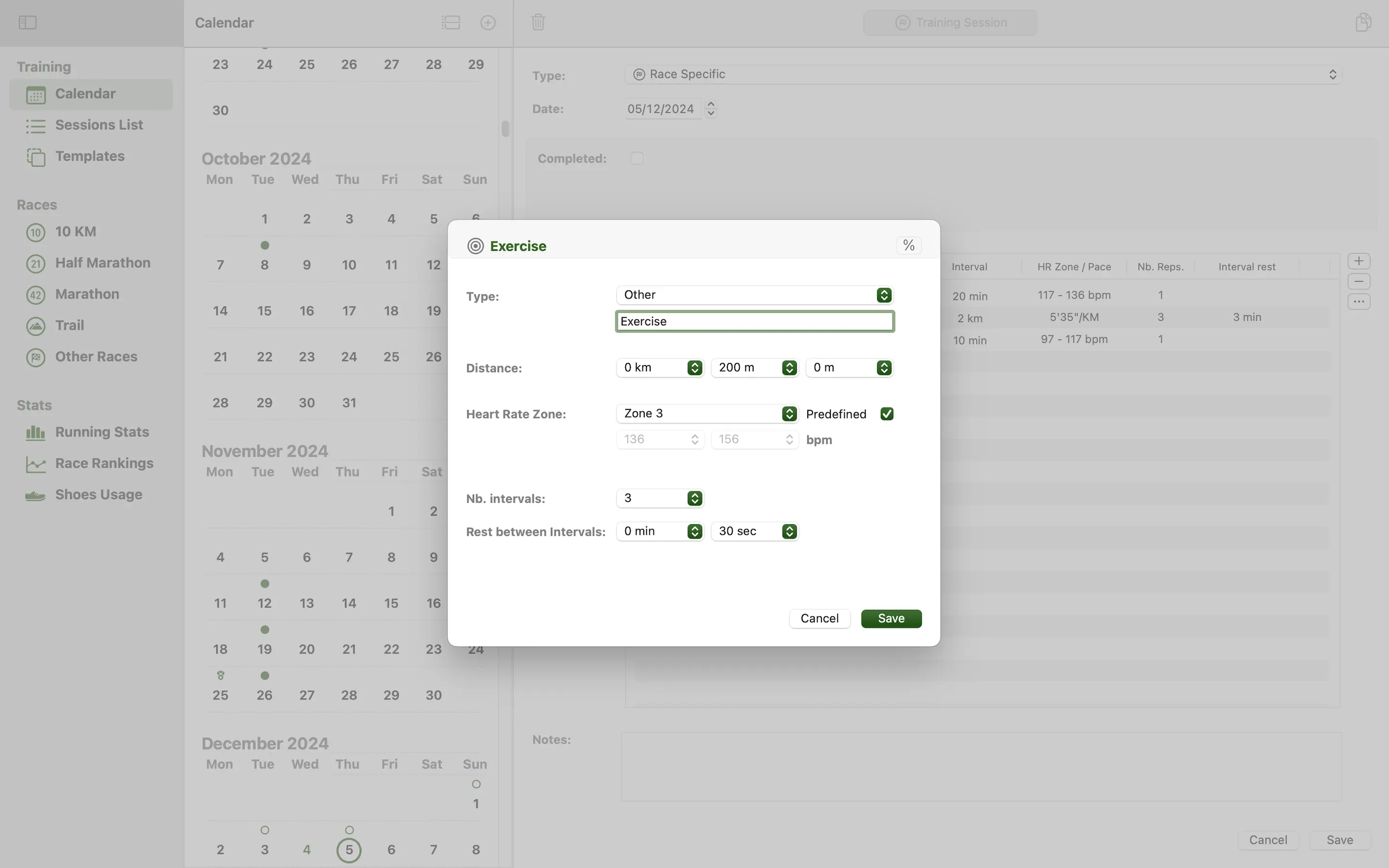The image size is (1389, 868).
Task: Click the percent icon in Exercise dialog
Action: pyautogui.click(x=908, y=246)
